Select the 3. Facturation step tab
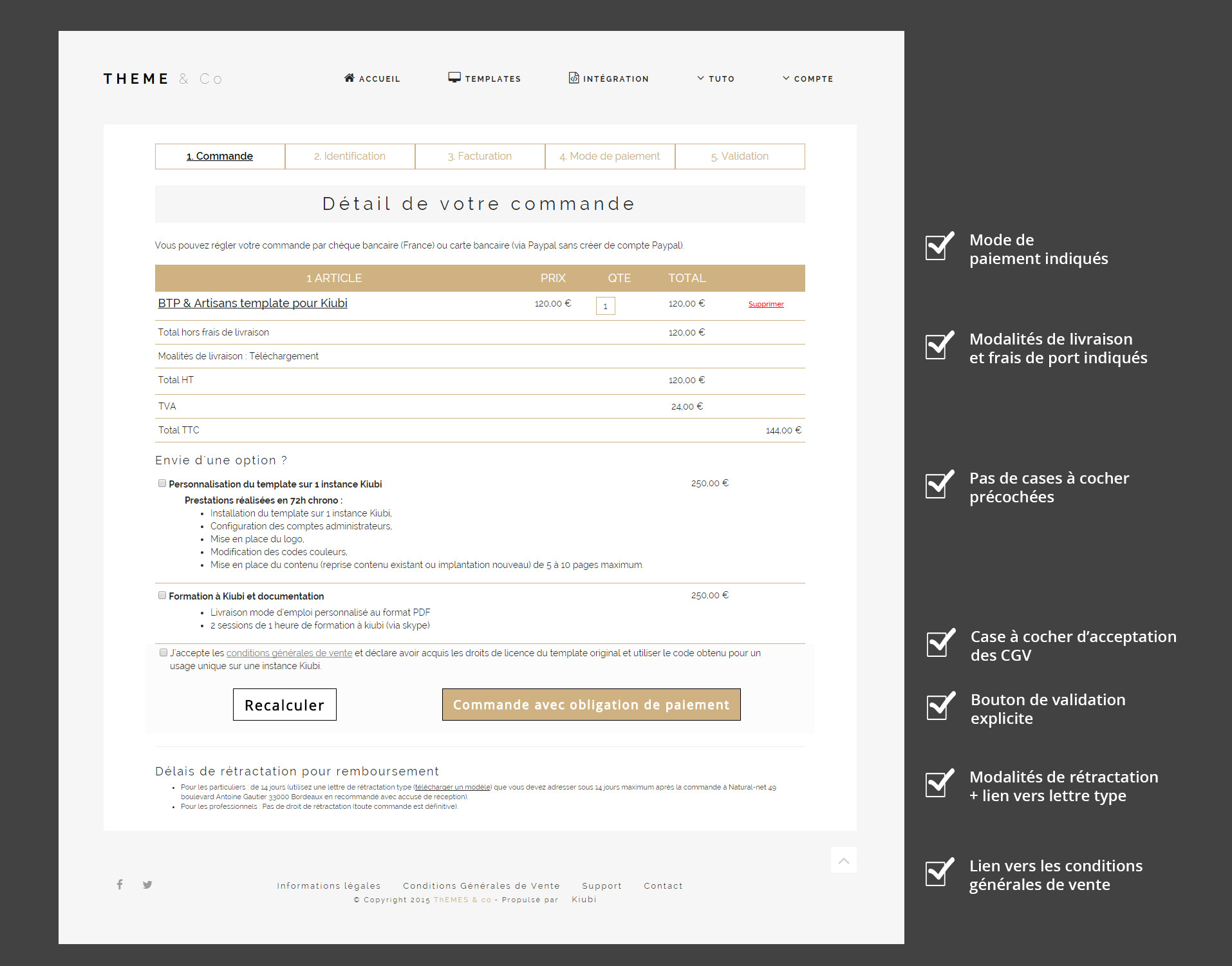 point(480,156)
